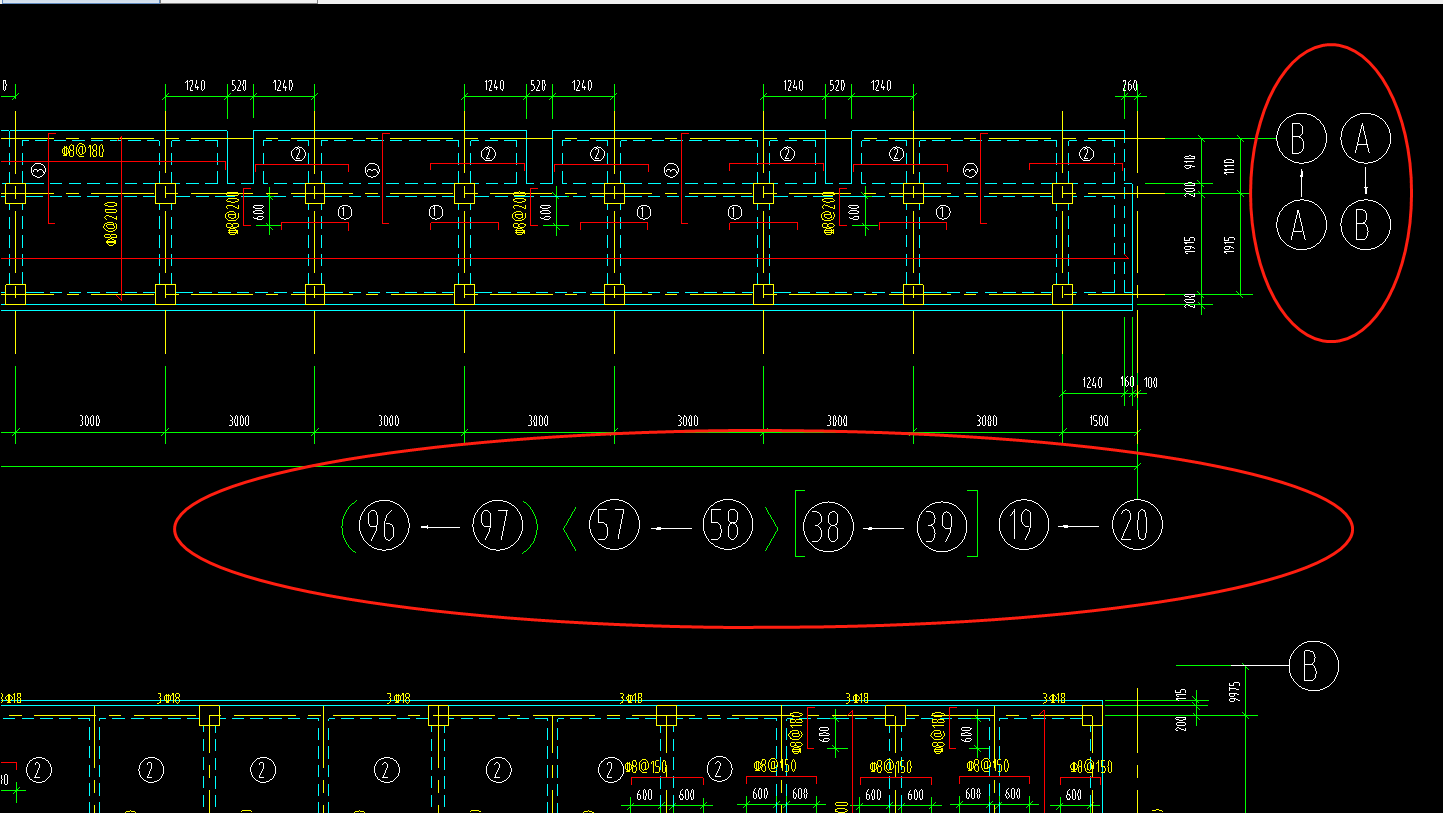
Task: Pick the A bubble under the upward arrow
Action: pyautogui.click(x=1301, y=225)
